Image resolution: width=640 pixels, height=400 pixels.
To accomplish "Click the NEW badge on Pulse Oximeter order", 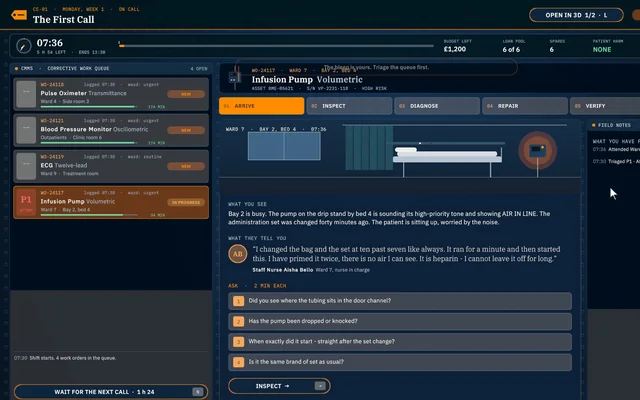I will point(186,94).
